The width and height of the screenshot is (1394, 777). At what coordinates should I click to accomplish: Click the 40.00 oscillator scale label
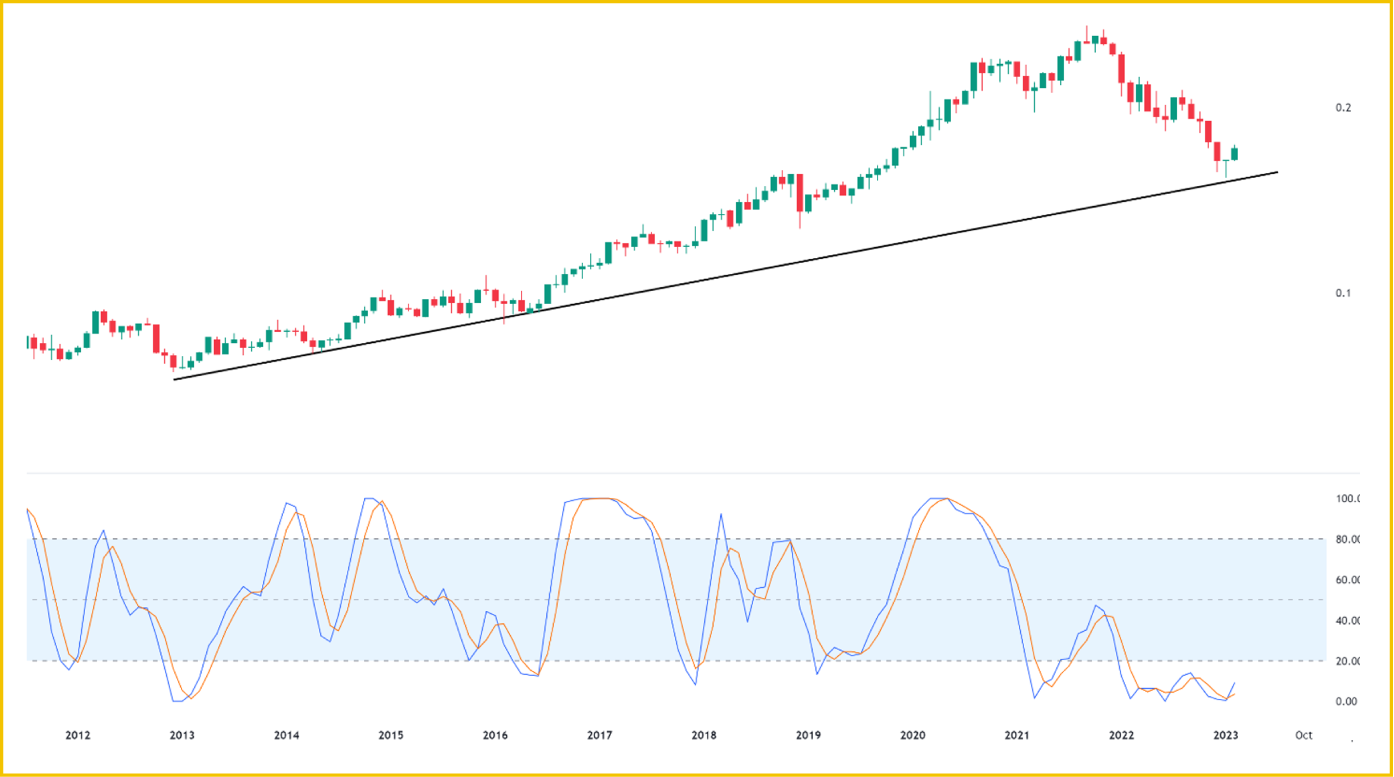pyautogui.click(x=1348, y=621)
